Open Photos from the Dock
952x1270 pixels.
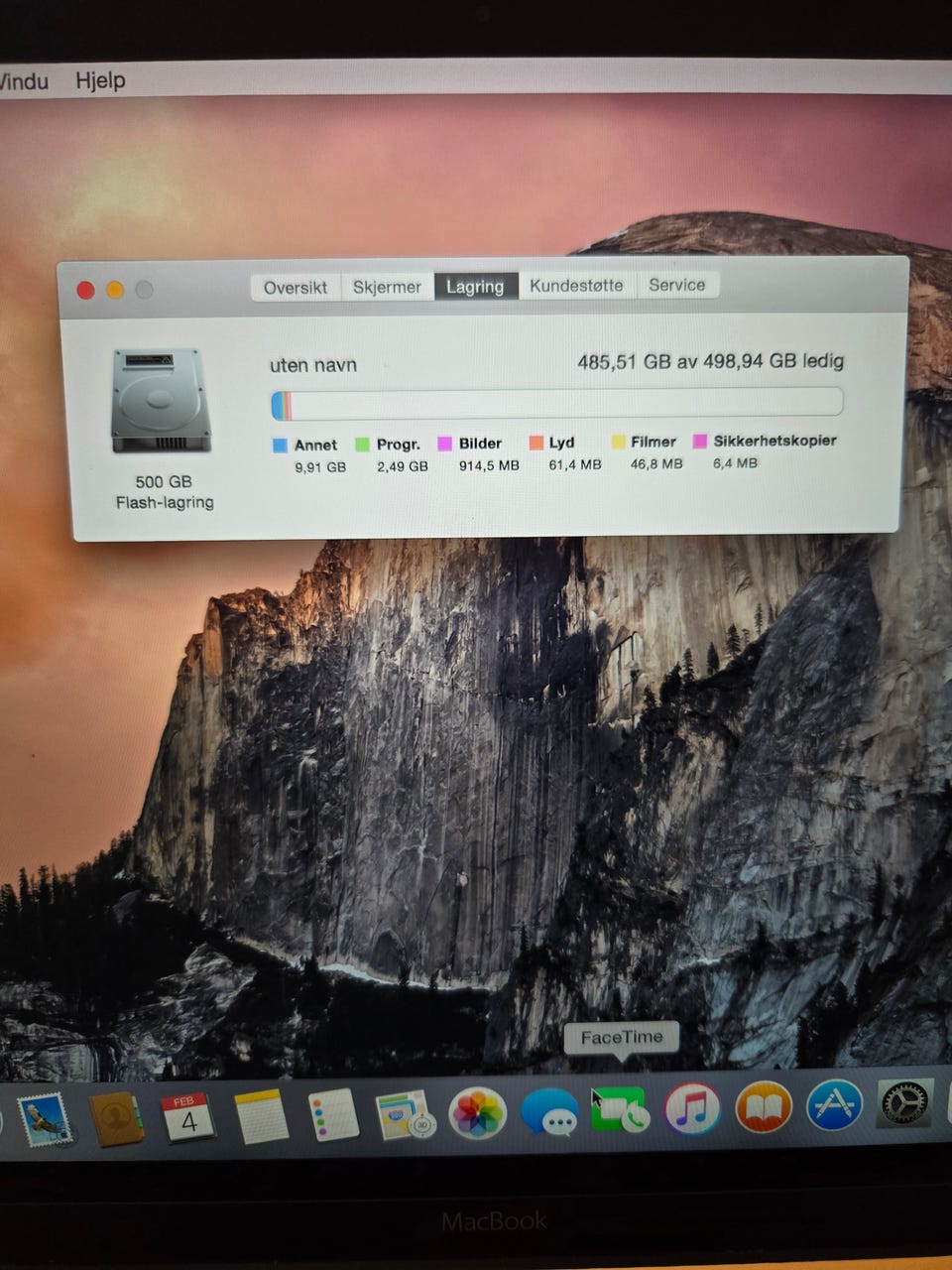point(478,1112)
